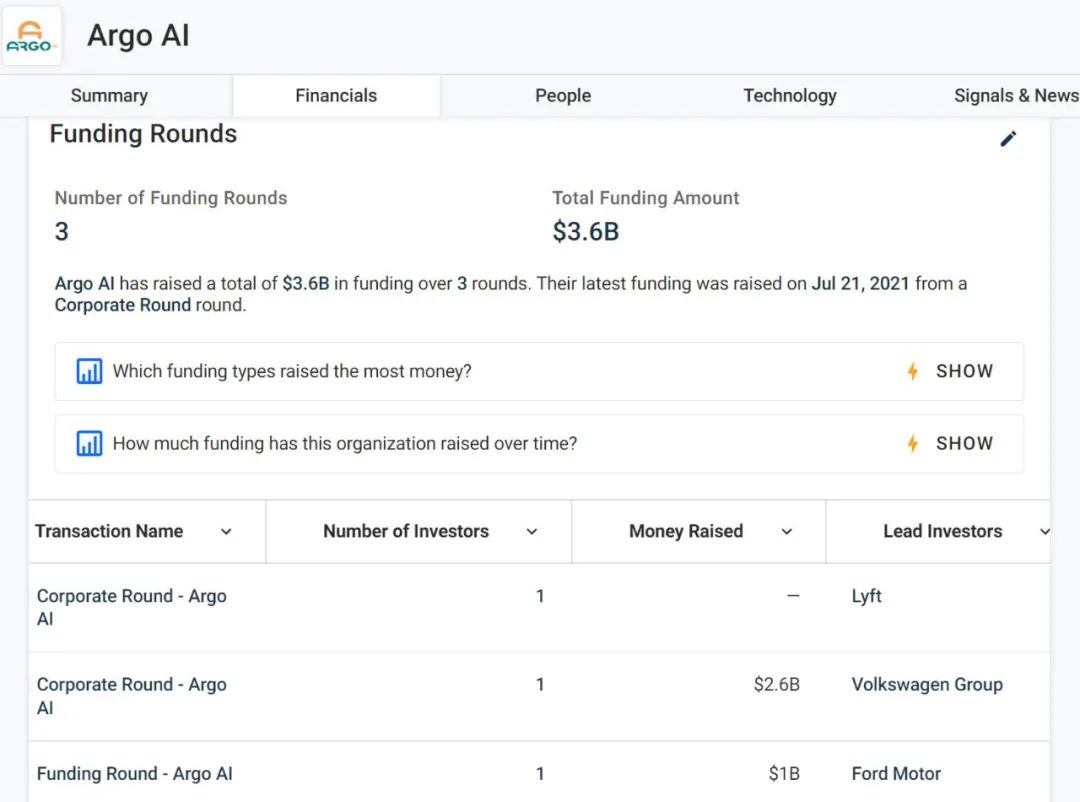Click lightning icon for funding over time question
Screen dimensions: 1080x802
click(x=912, y=444)
